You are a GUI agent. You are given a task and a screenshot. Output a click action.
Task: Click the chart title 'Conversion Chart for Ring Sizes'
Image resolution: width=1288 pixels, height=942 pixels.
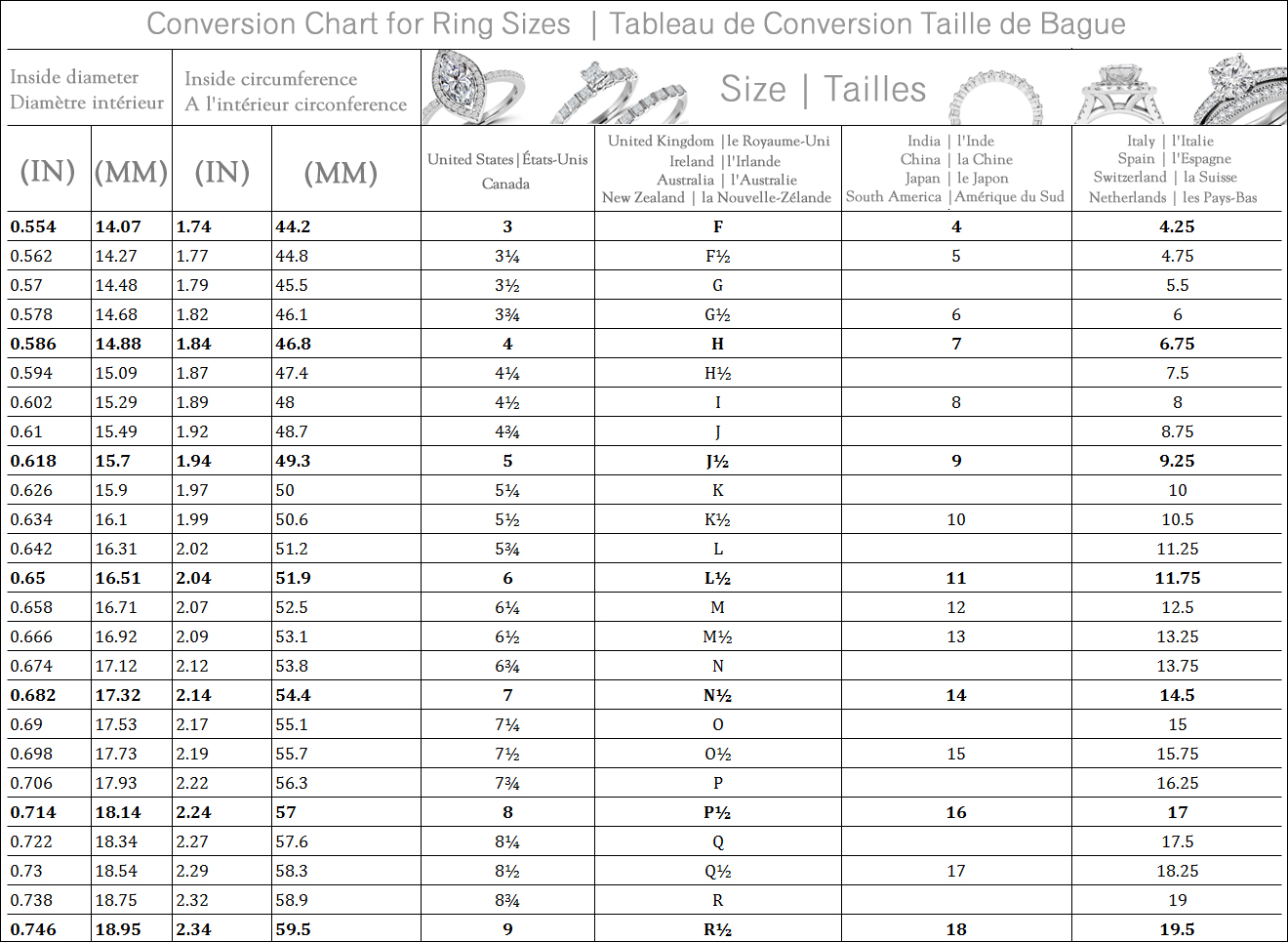(x=358, y=24)
